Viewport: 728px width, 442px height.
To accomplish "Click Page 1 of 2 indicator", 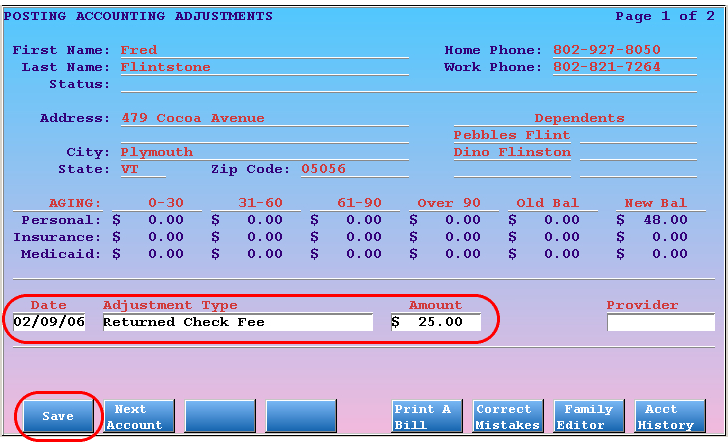I will (x=665, y=16).
